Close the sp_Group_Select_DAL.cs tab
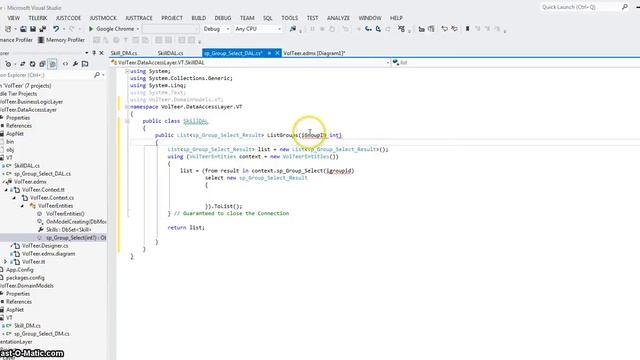This screenshot has height=360, width=640. pyautogui.click(x=277, y=53)
